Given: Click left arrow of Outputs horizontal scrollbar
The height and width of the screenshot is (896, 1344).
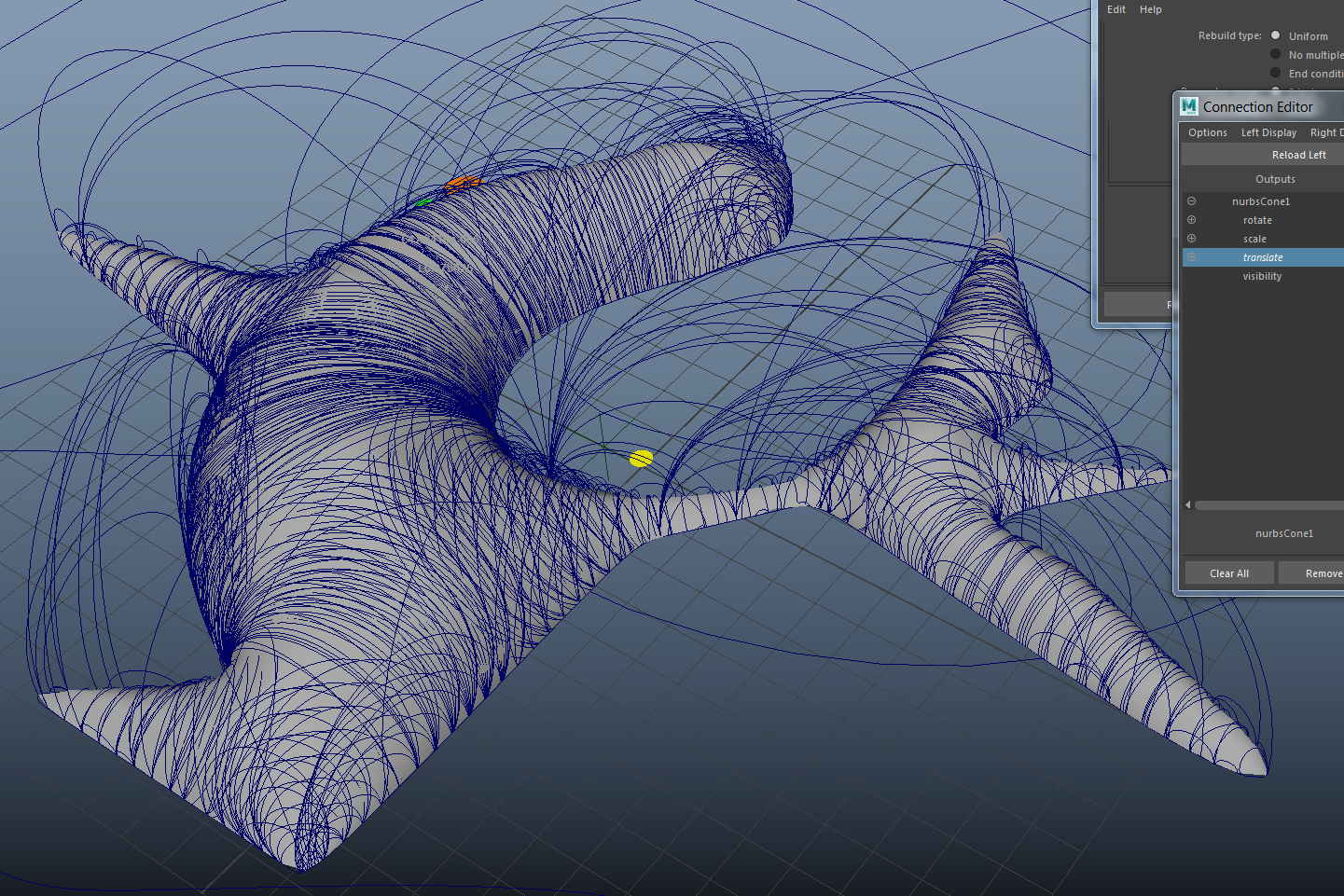Looking at the screenshot, I should (1187, 505).
